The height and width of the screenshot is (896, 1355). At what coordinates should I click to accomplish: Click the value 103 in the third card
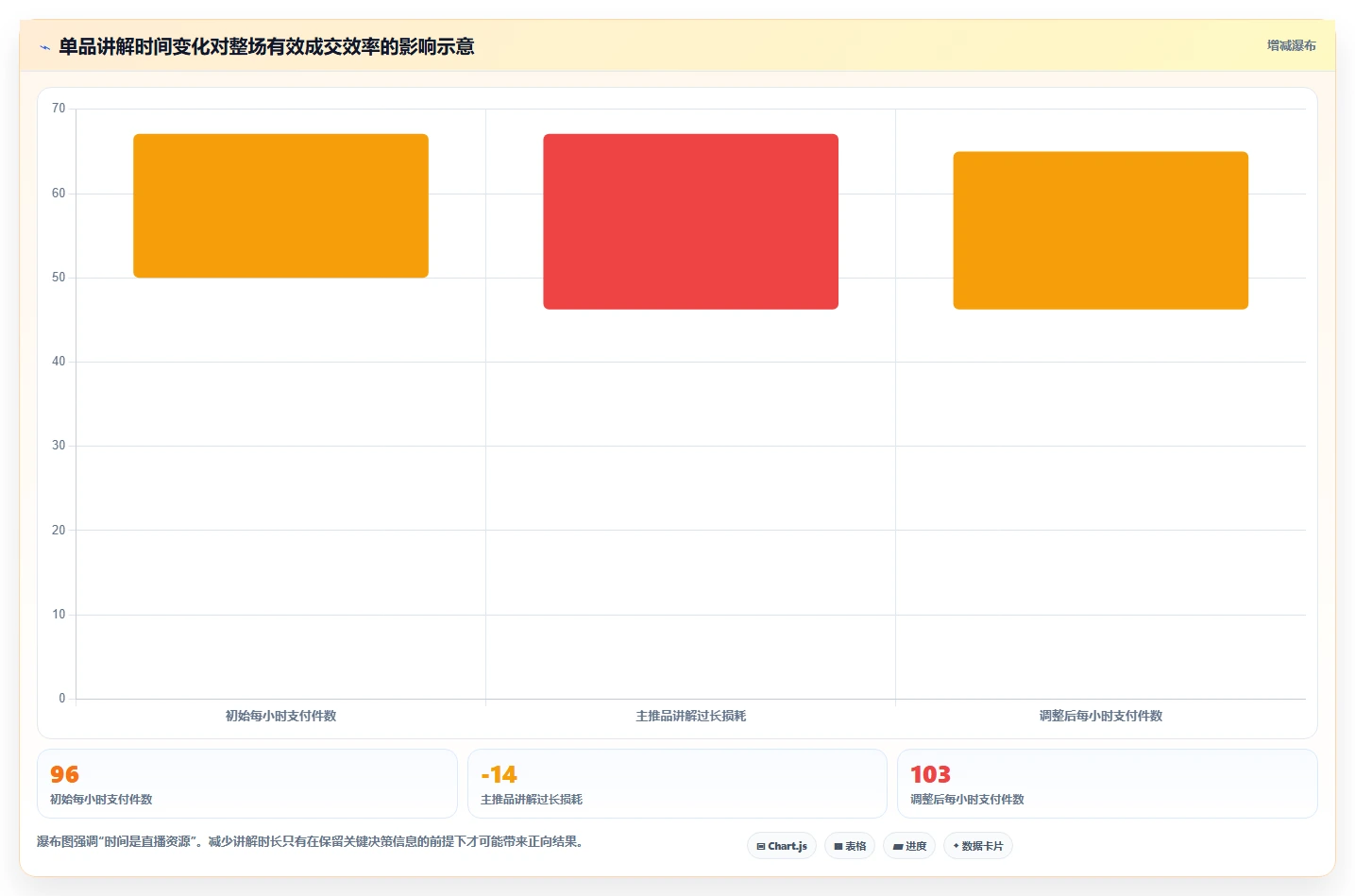click(930, 775)
